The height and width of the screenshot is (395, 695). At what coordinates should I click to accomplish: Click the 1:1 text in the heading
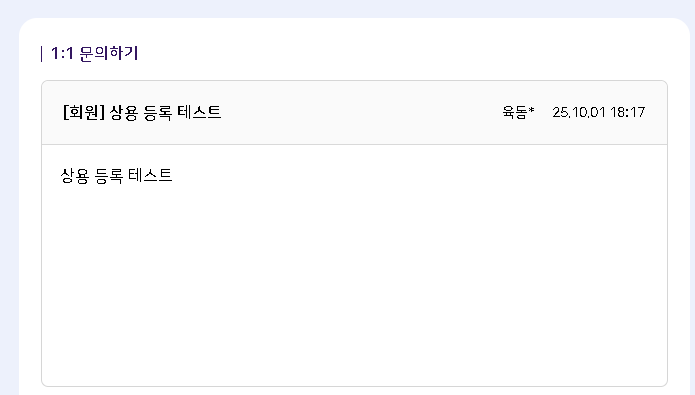coord(62,54)
